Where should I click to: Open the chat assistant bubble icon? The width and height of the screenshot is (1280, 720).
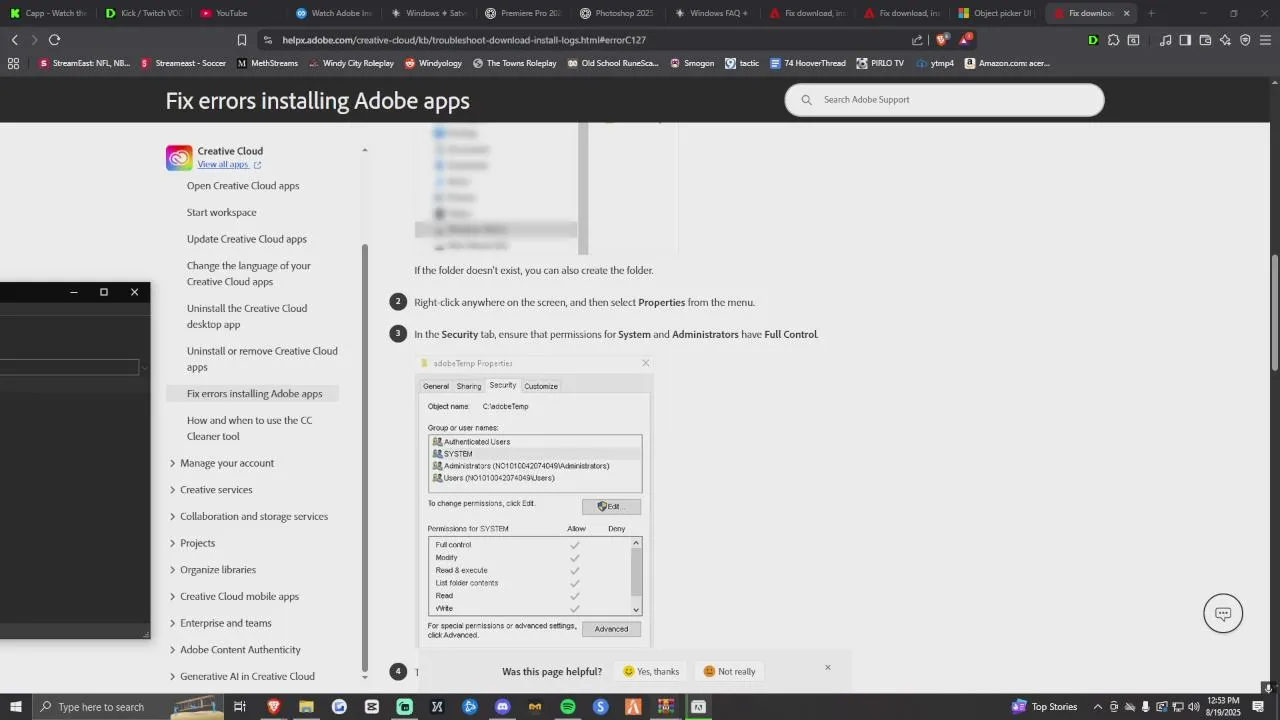1223,613
